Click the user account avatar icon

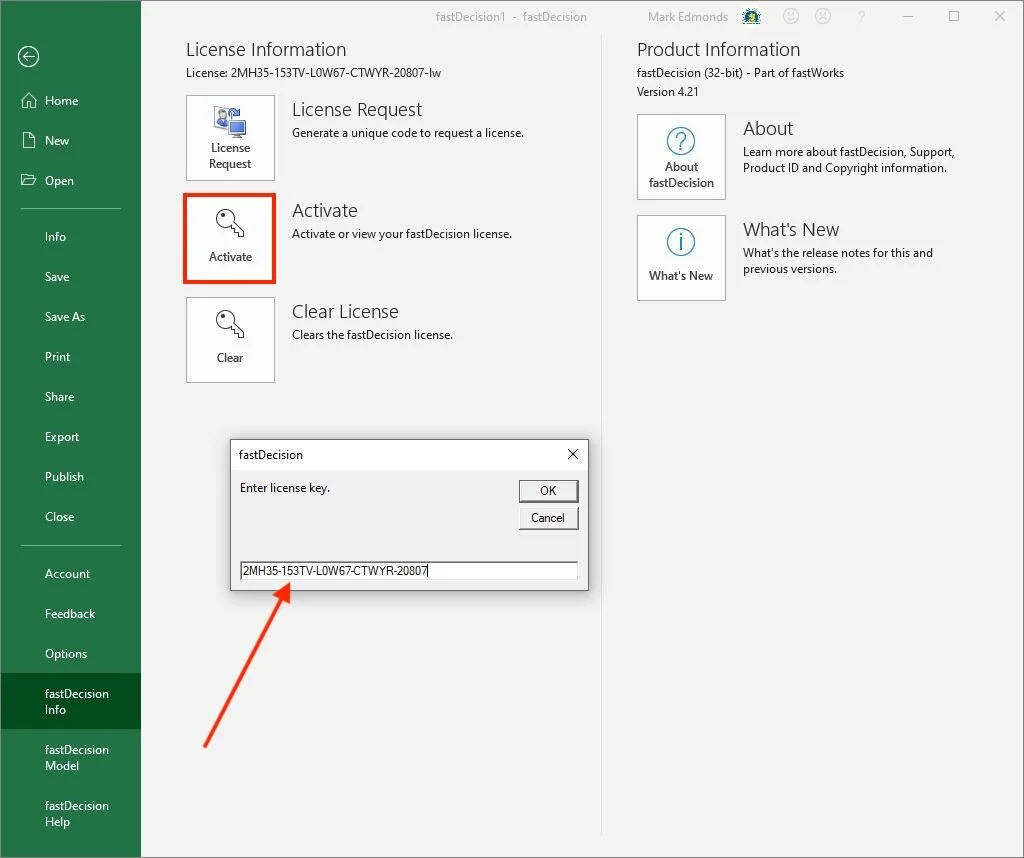click(752, 16)
